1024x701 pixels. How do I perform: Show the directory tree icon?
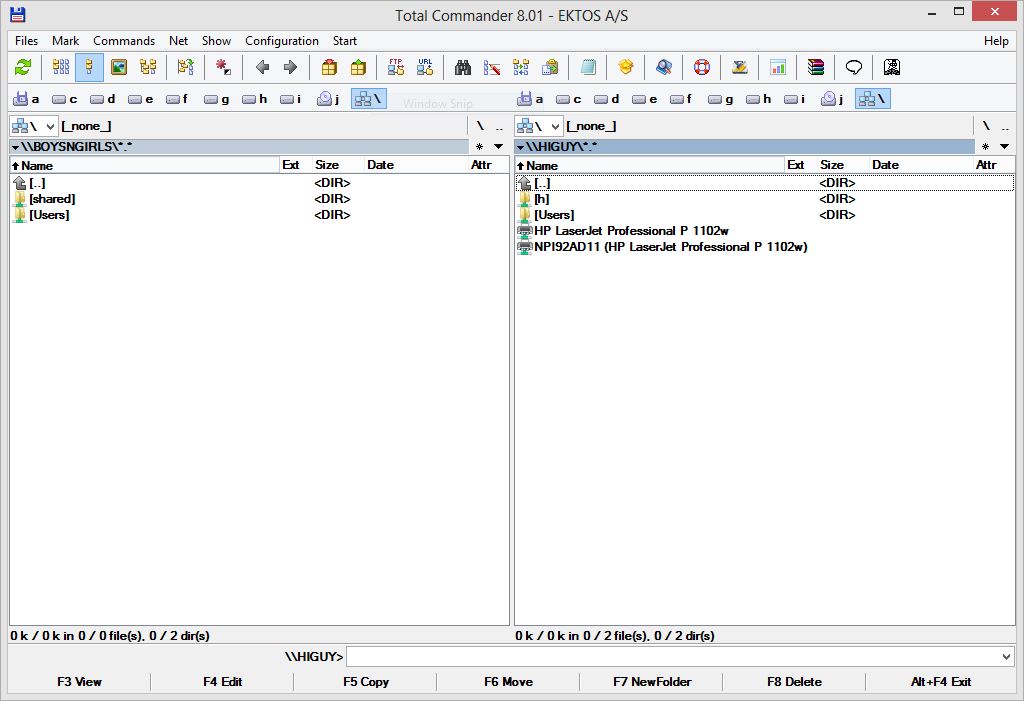pos(148,67)
